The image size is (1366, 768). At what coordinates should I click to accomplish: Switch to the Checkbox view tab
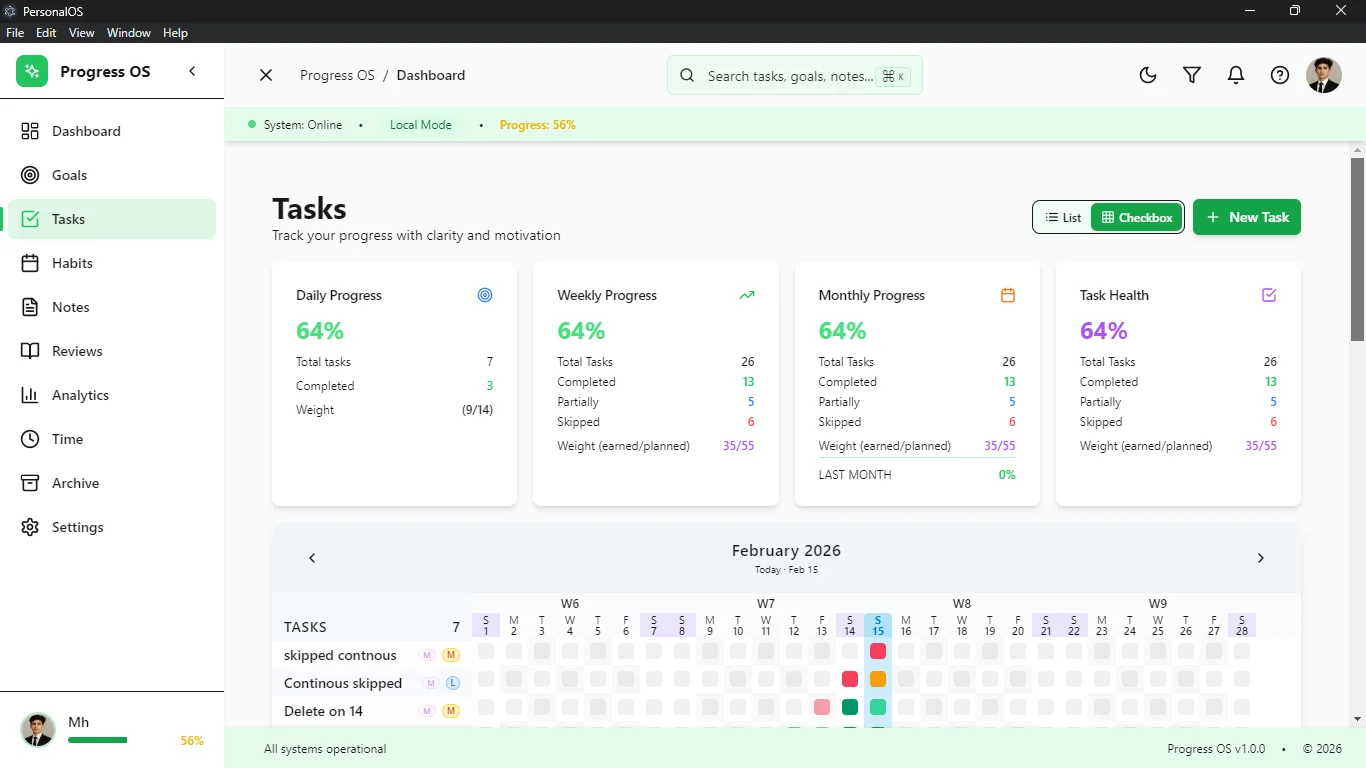point(1137,217)
